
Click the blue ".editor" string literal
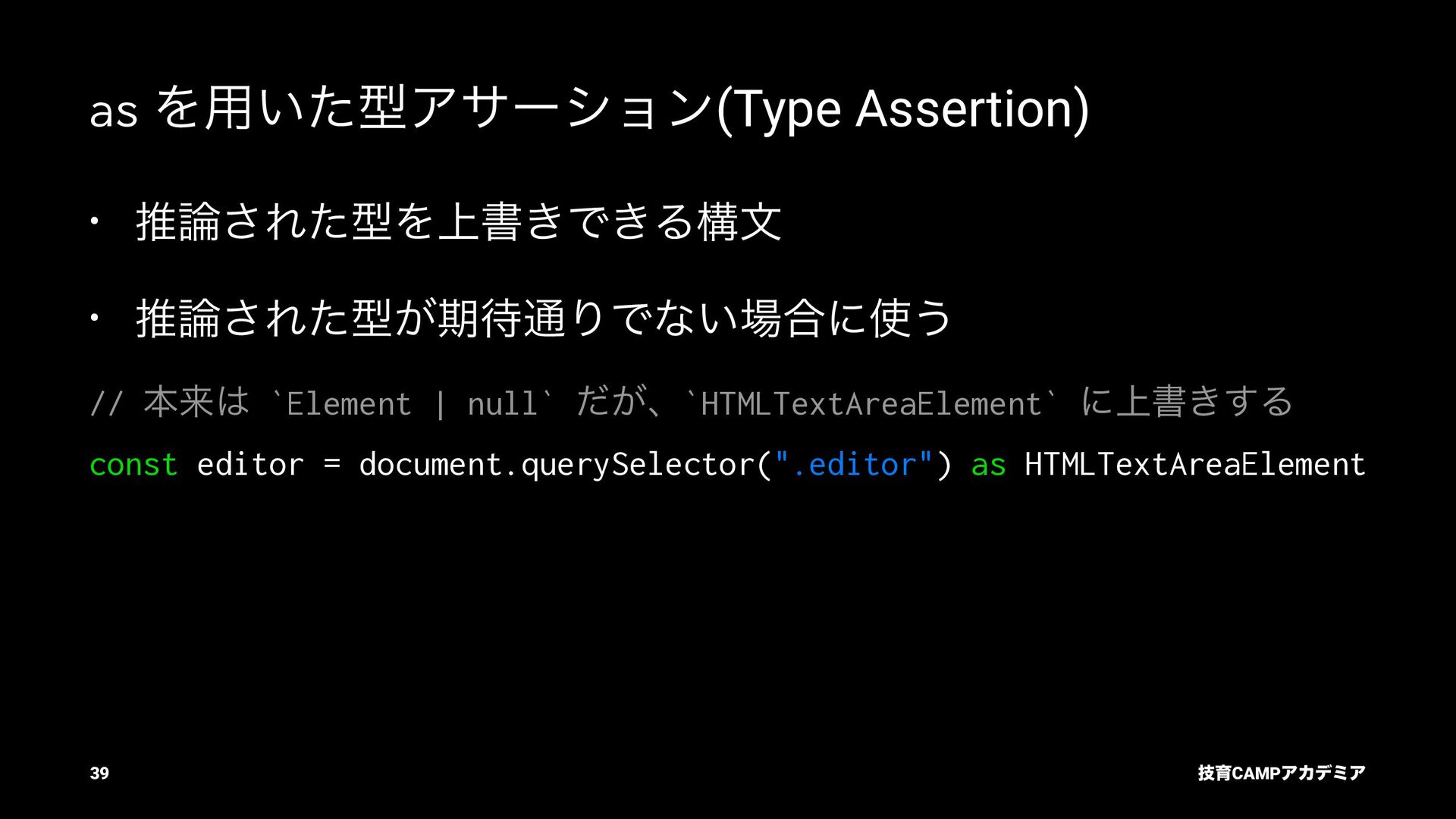pyautogui.click(x=854, y=464)
